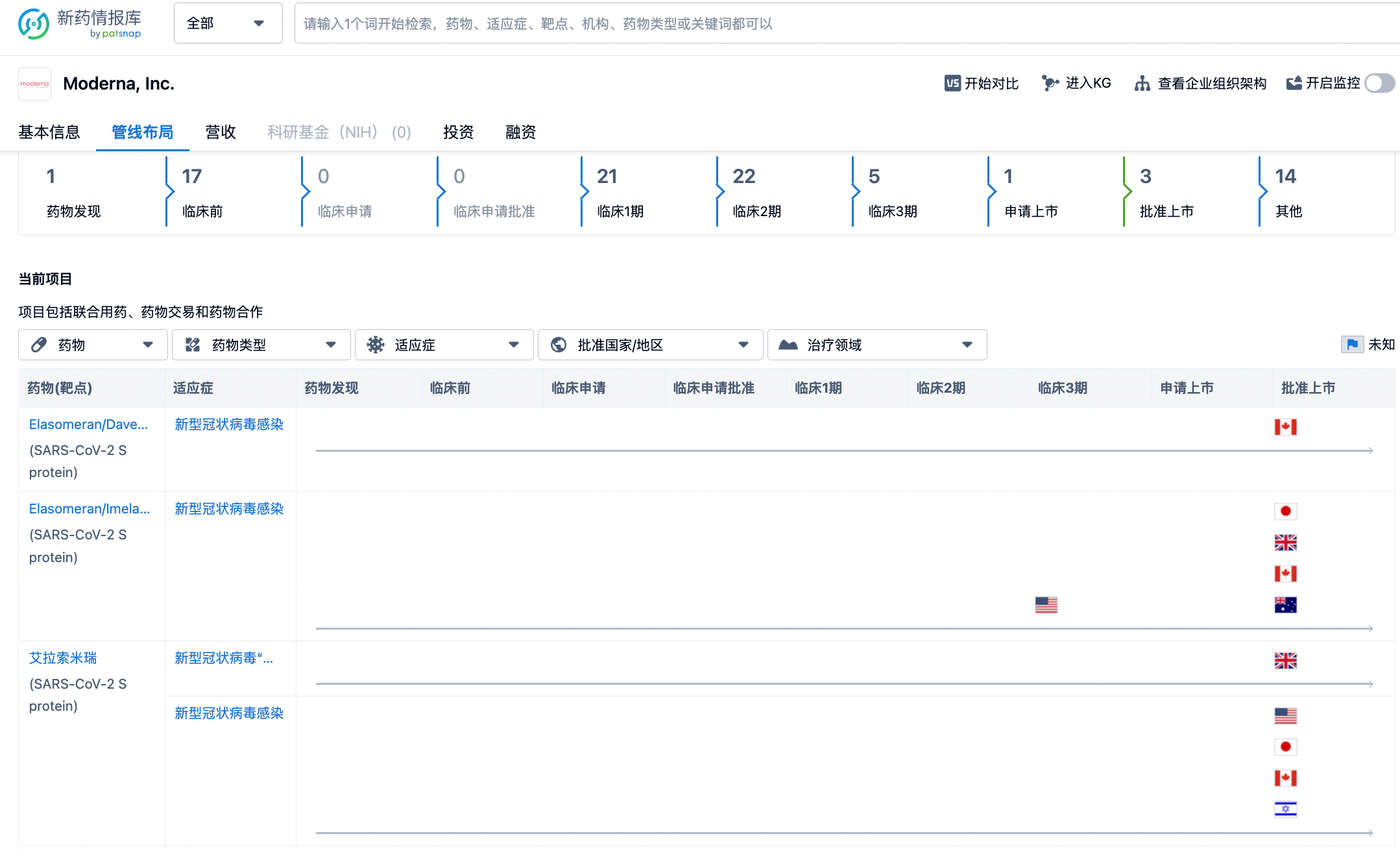Expand the 批准国家/地区 filter dropdown
The image size is (1400, 849).
click(651, 345)
